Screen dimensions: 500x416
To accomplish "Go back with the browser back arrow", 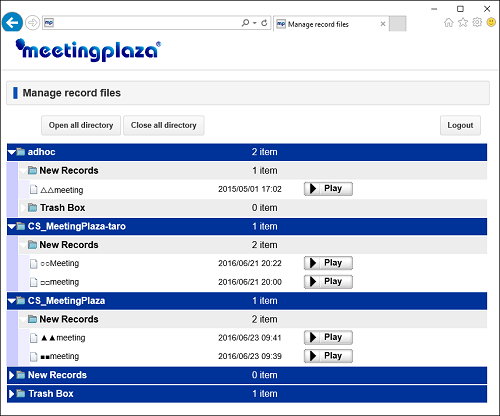I will click(x=12, y=22).
